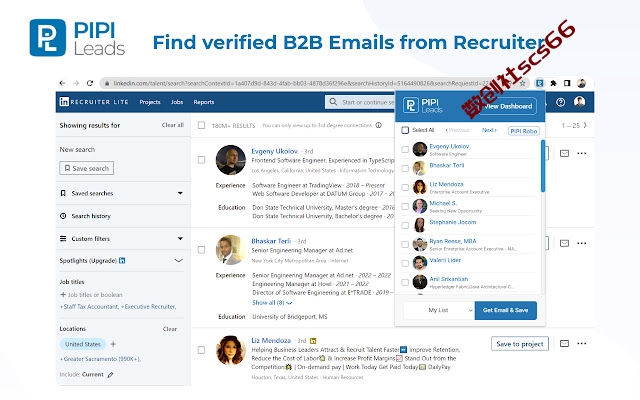The width and height of the screenshot is (640, 400).
Task: Click Get Email & Save button
Action: pyautogui.click(x=506, y=310)
